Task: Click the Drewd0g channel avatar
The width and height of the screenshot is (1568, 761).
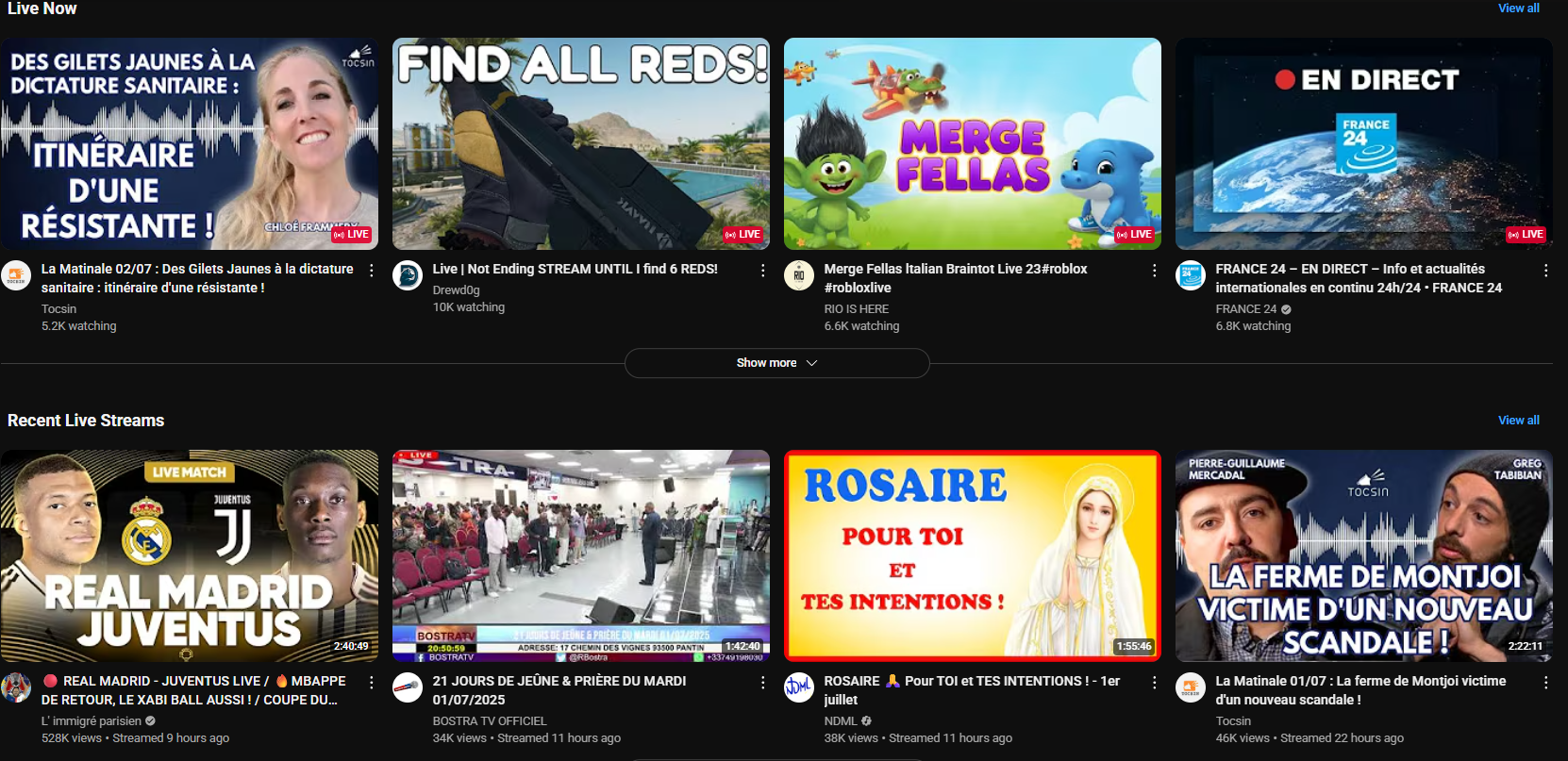Action: point(408,275)
